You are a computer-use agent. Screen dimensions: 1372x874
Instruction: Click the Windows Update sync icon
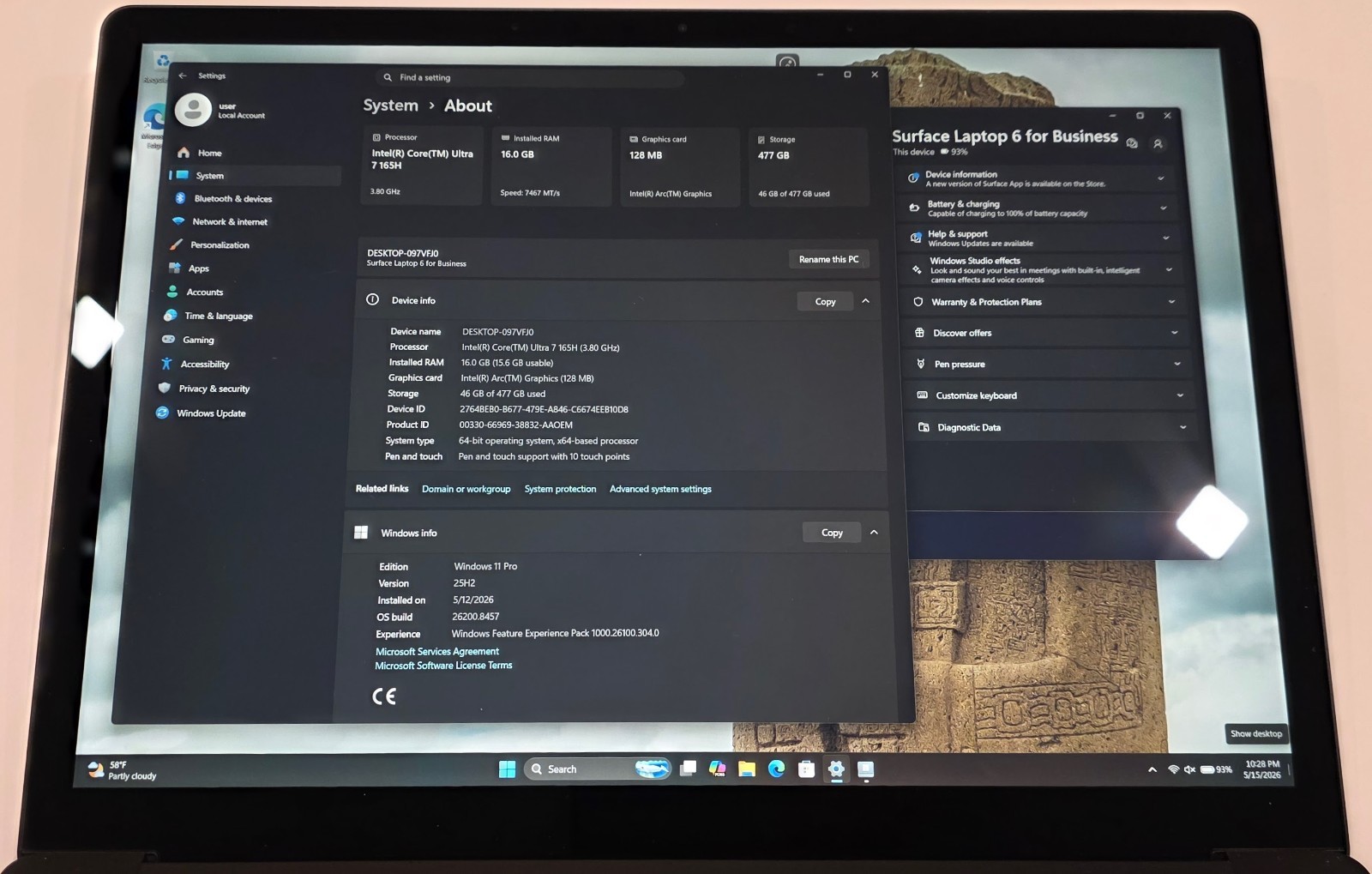[162, 413]
